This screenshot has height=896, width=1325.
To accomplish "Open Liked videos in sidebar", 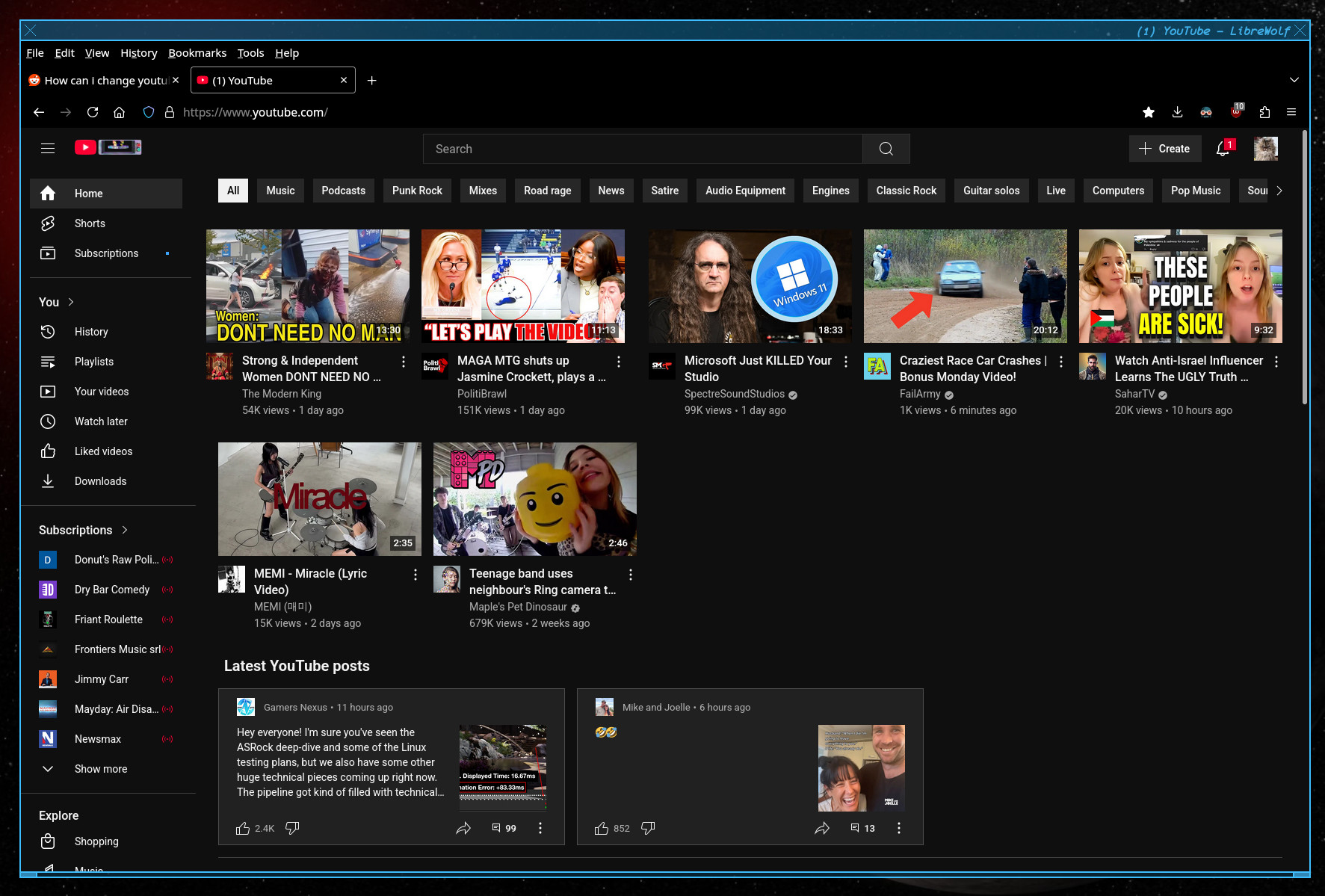I will pos(105,451).
